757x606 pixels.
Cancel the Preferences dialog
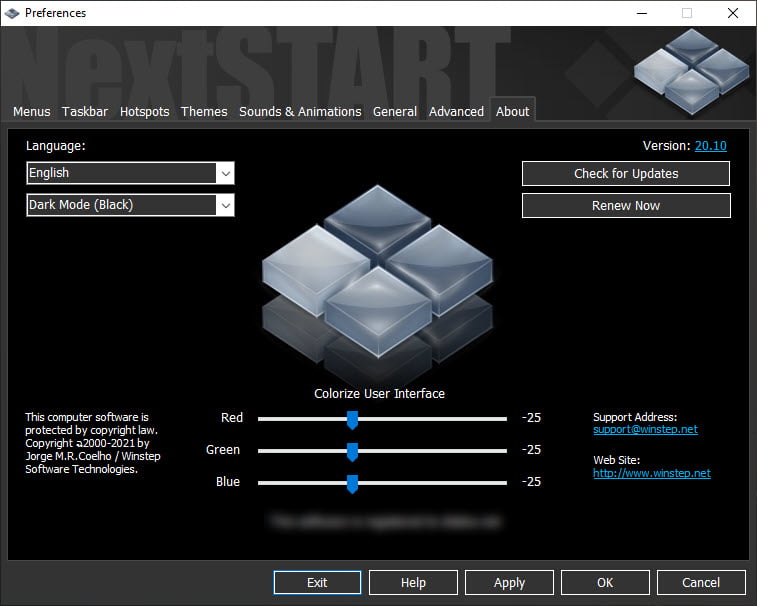(x=701, y=582)
